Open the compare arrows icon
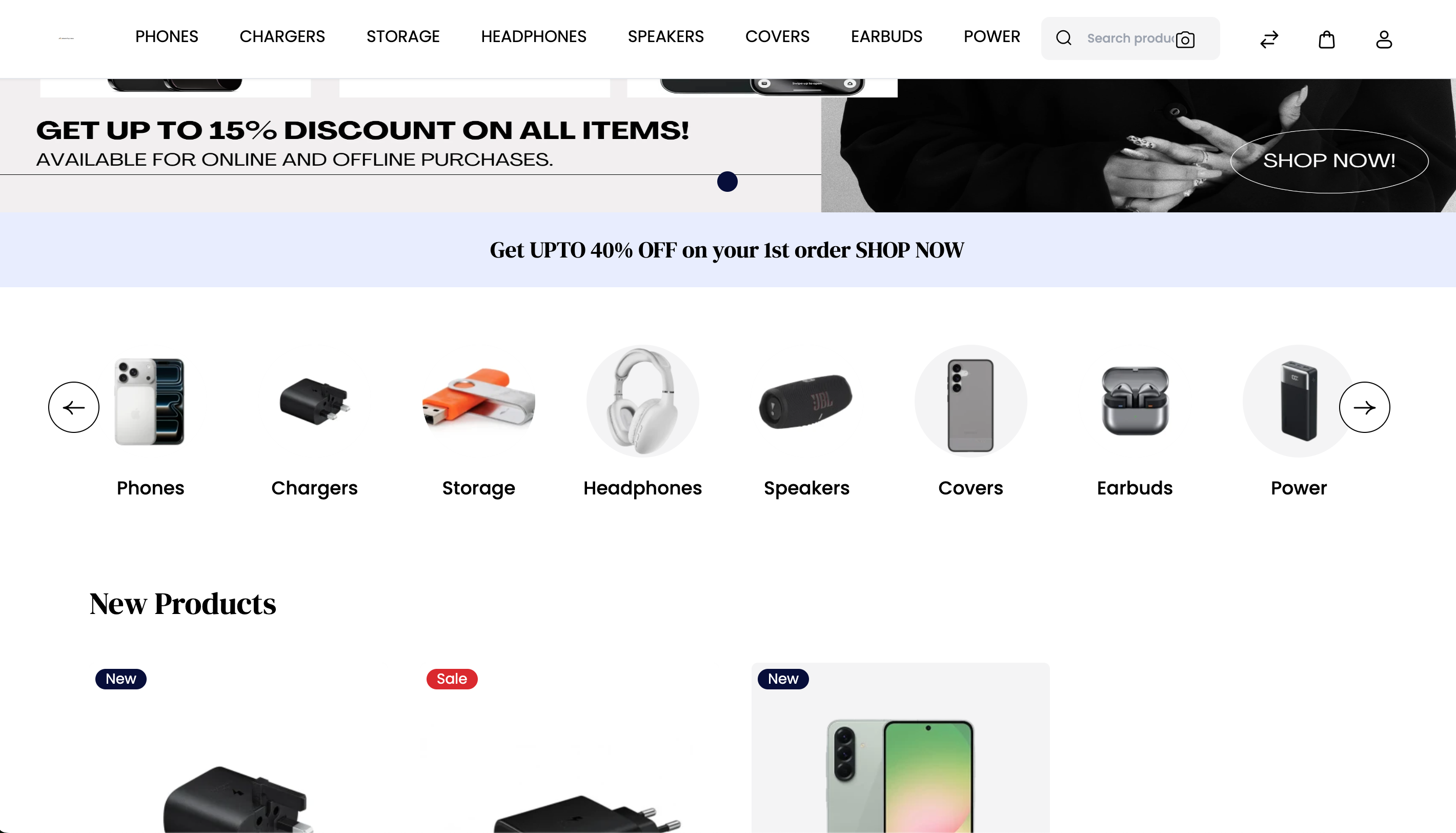The height and width of the screenshot is (833, 1456). [1269, 39]
